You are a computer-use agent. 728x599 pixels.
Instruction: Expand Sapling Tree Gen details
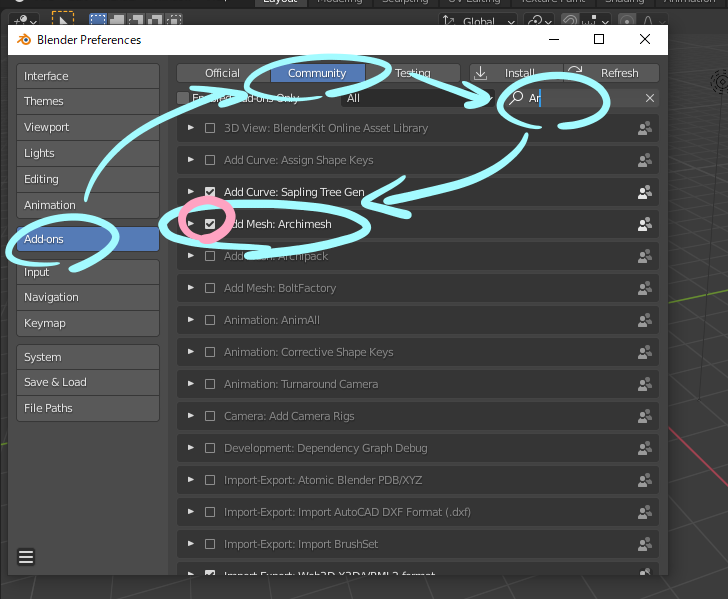click(x=190, y=191)
